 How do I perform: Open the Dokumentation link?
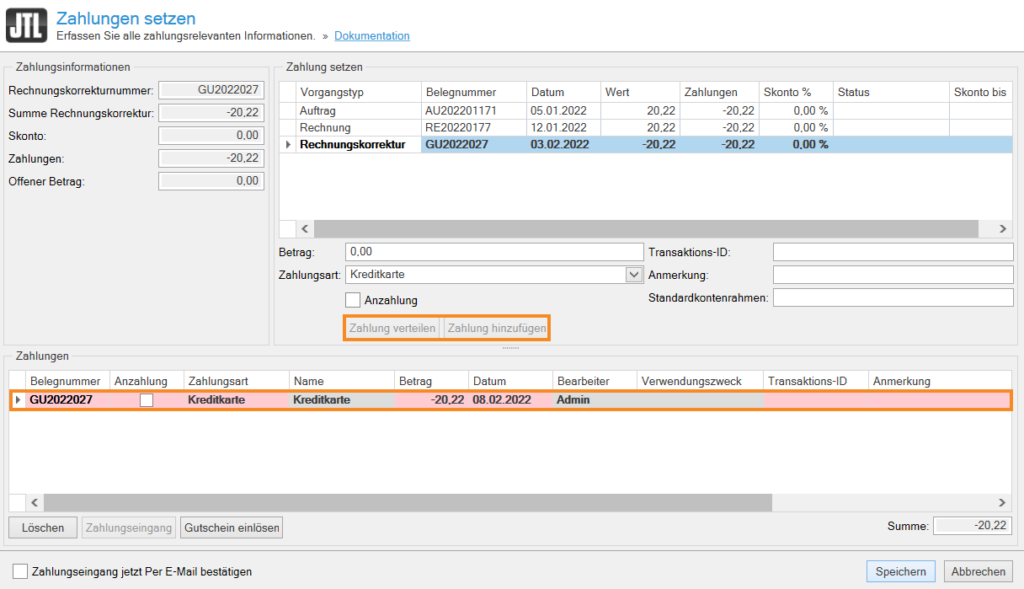pyautogui.click(x=372, y=36)
